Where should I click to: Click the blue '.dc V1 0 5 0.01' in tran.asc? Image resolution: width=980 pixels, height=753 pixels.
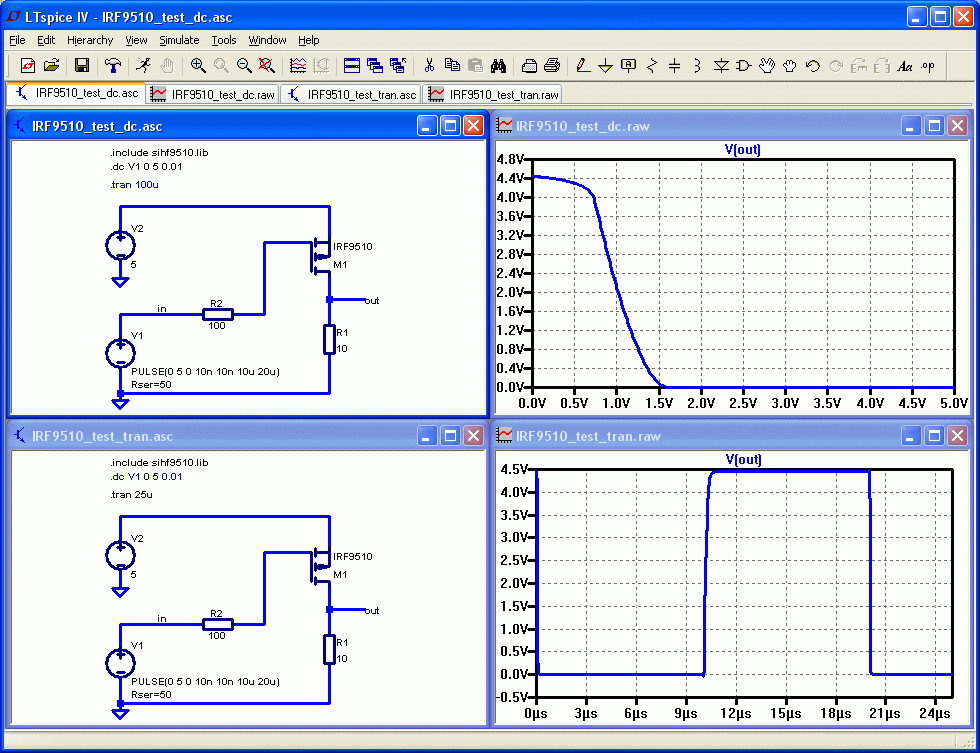[x=146, y=476]
